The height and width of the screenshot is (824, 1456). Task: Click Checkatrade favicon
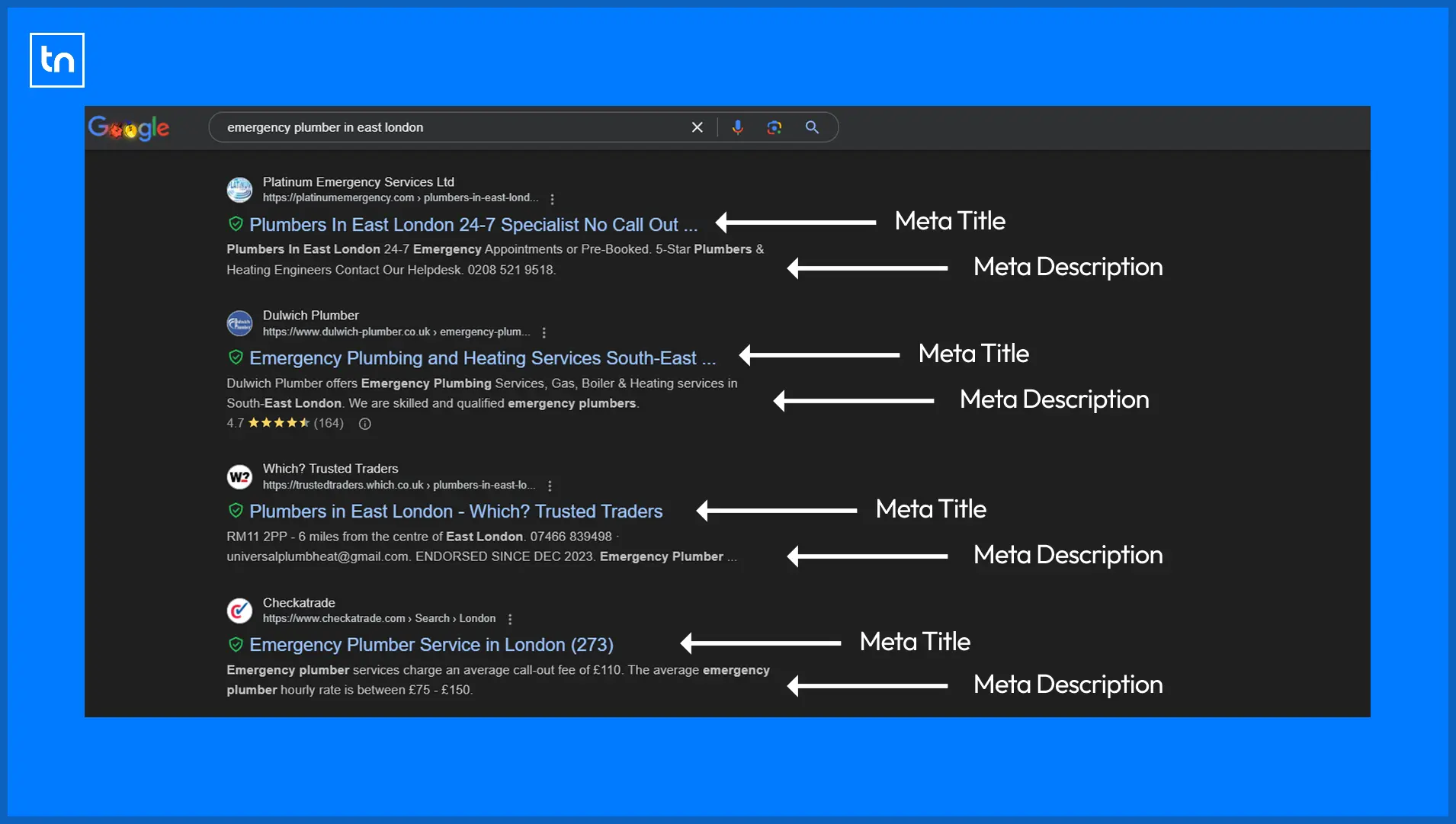pyautogui.click(x=239, y=611)
